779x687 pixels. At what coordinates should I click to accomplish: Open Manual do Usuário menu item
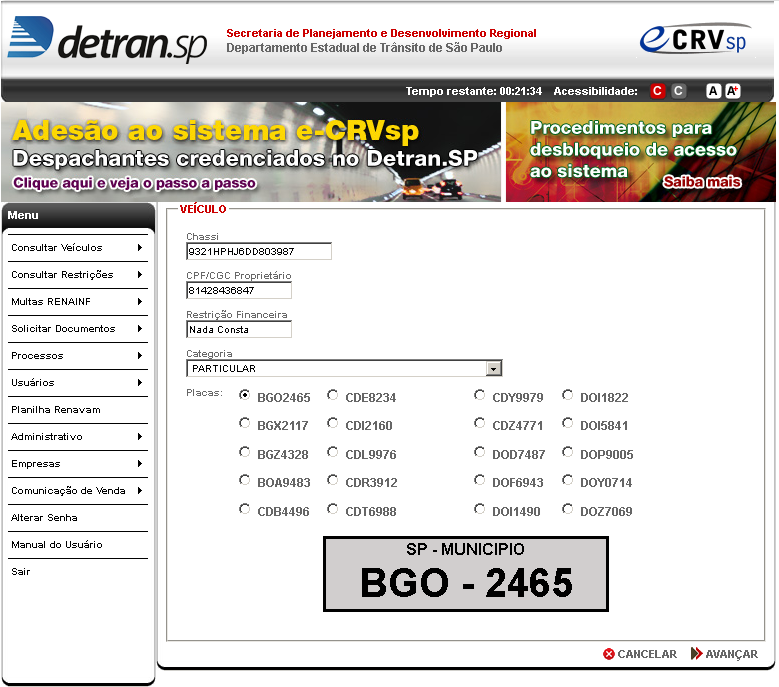(78, 544)
